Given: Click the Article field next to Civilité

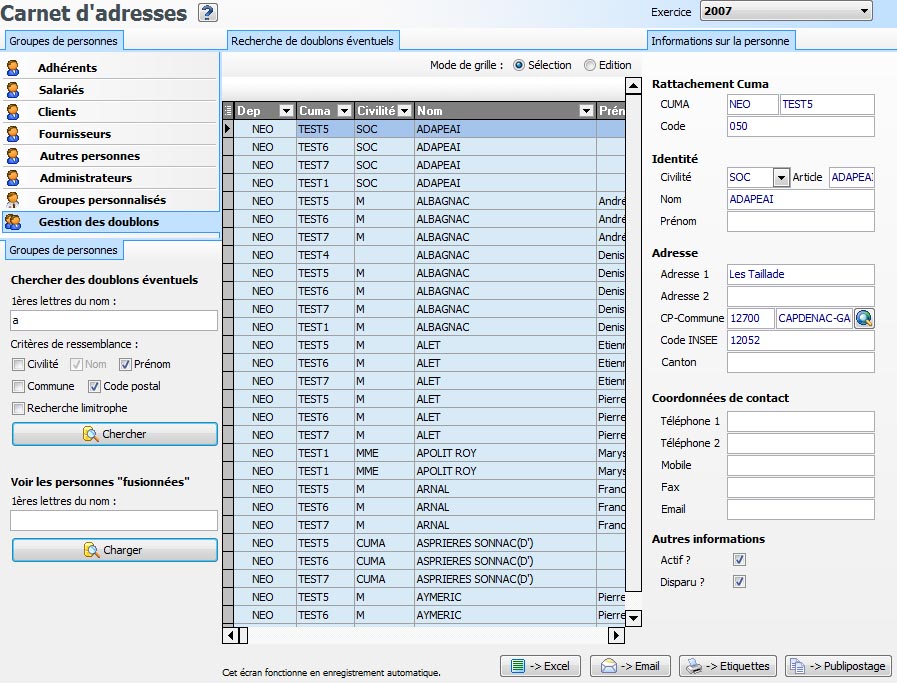Looking at the screenshot, I should (x=852, y=177).
